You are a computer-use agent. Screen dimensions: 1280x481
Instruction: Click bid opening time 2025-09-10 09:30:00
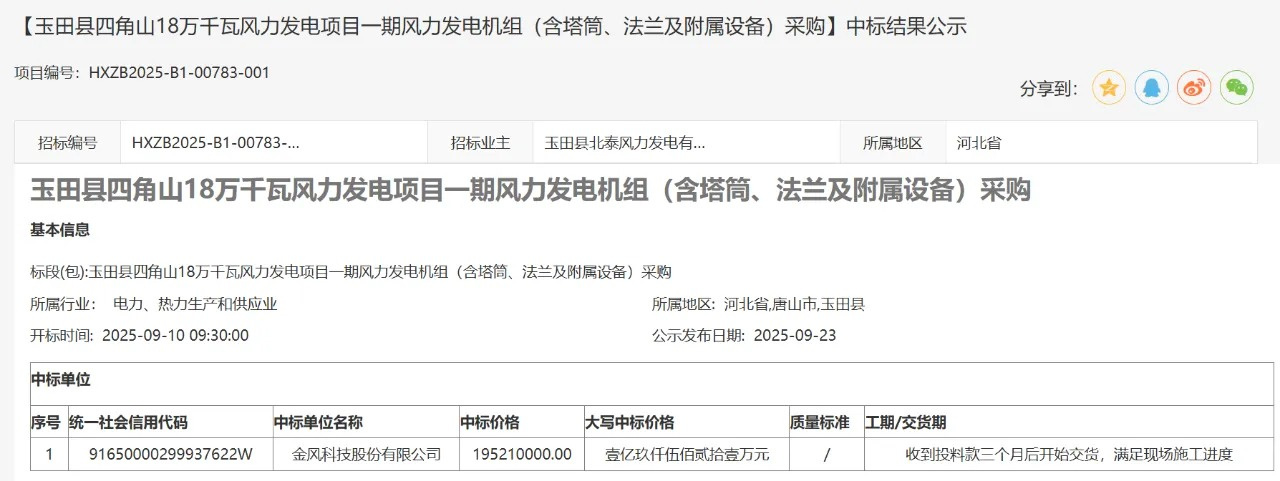[176, 335]
